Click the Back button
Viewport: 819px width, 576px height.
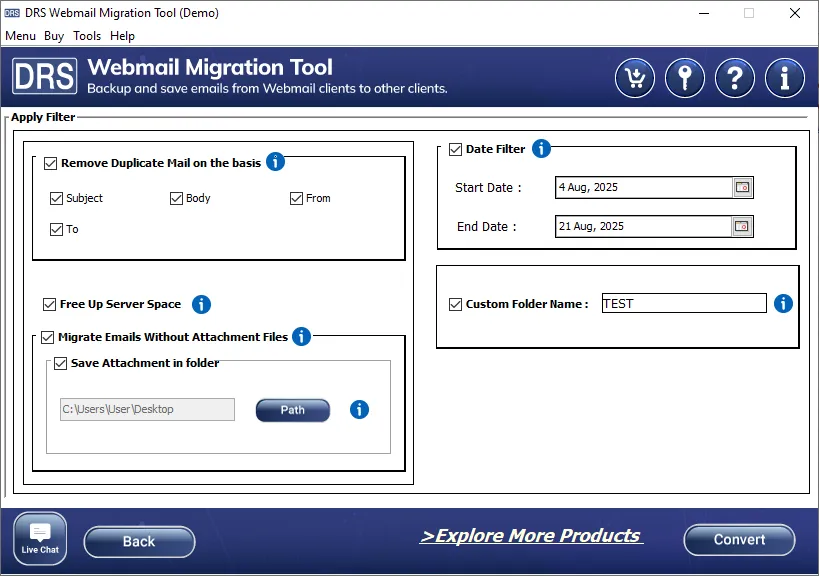pyautogui.click(x=139, y=542)
